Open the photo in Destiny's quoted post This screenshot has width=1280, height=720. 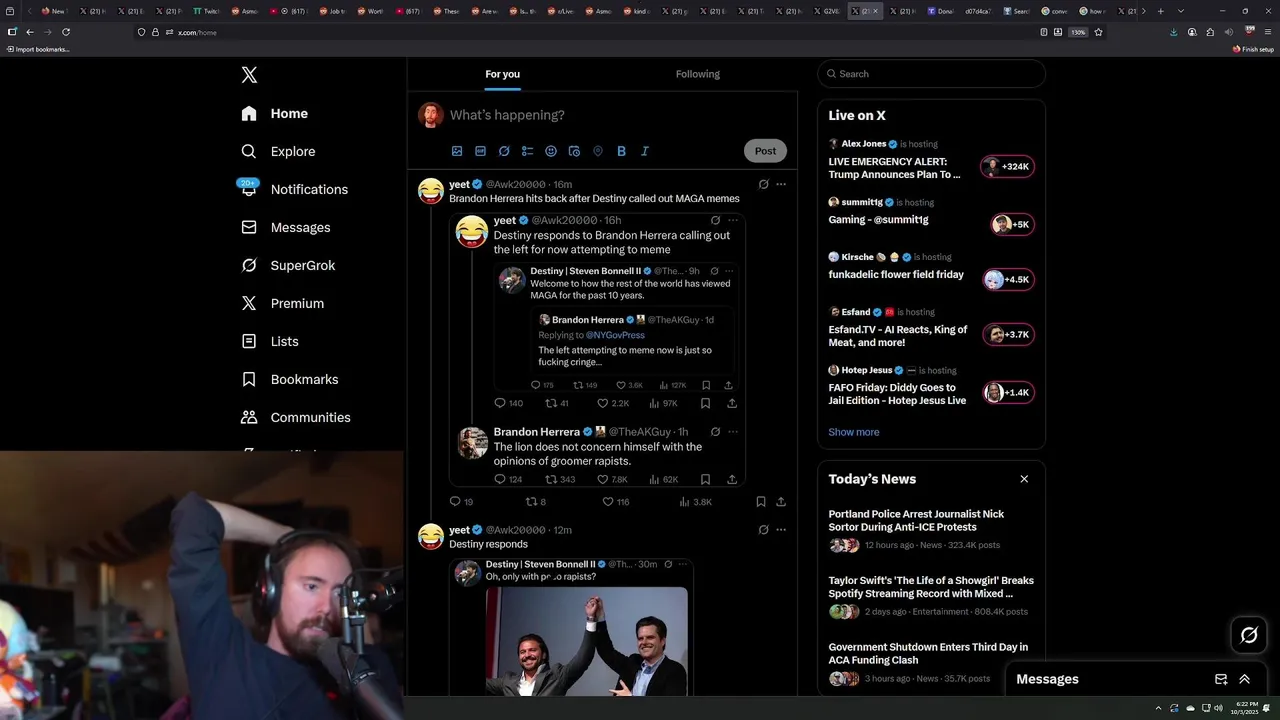click(587, 641)
